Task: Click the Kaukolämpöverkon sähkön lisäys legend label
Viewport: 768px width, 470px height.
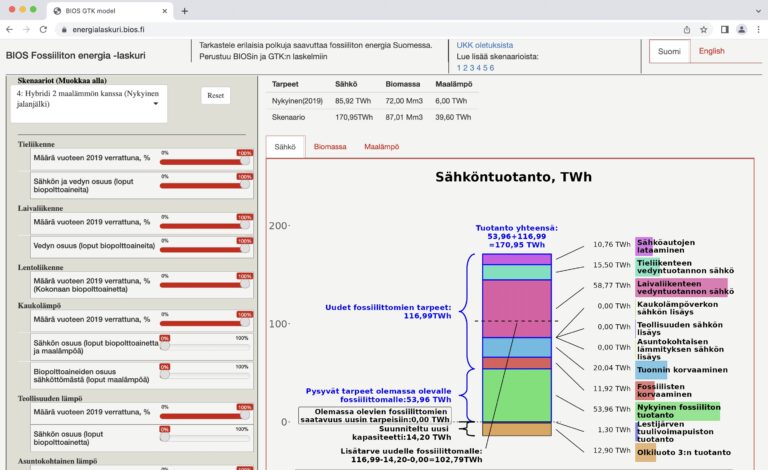Action: (x=677, y=308)
